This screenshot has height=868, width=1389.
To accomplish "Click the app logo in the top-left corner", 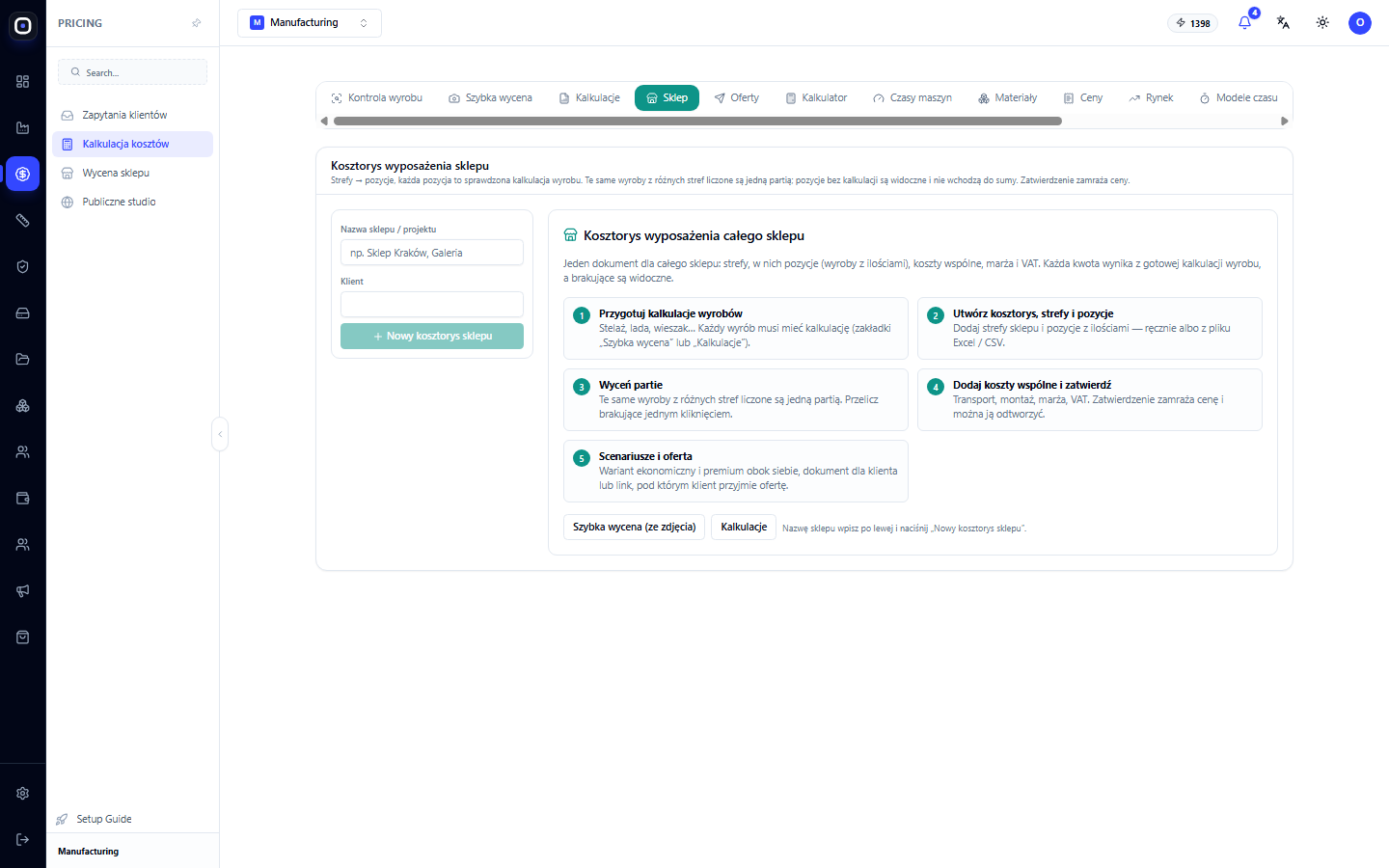I will (x=23, y=26).
